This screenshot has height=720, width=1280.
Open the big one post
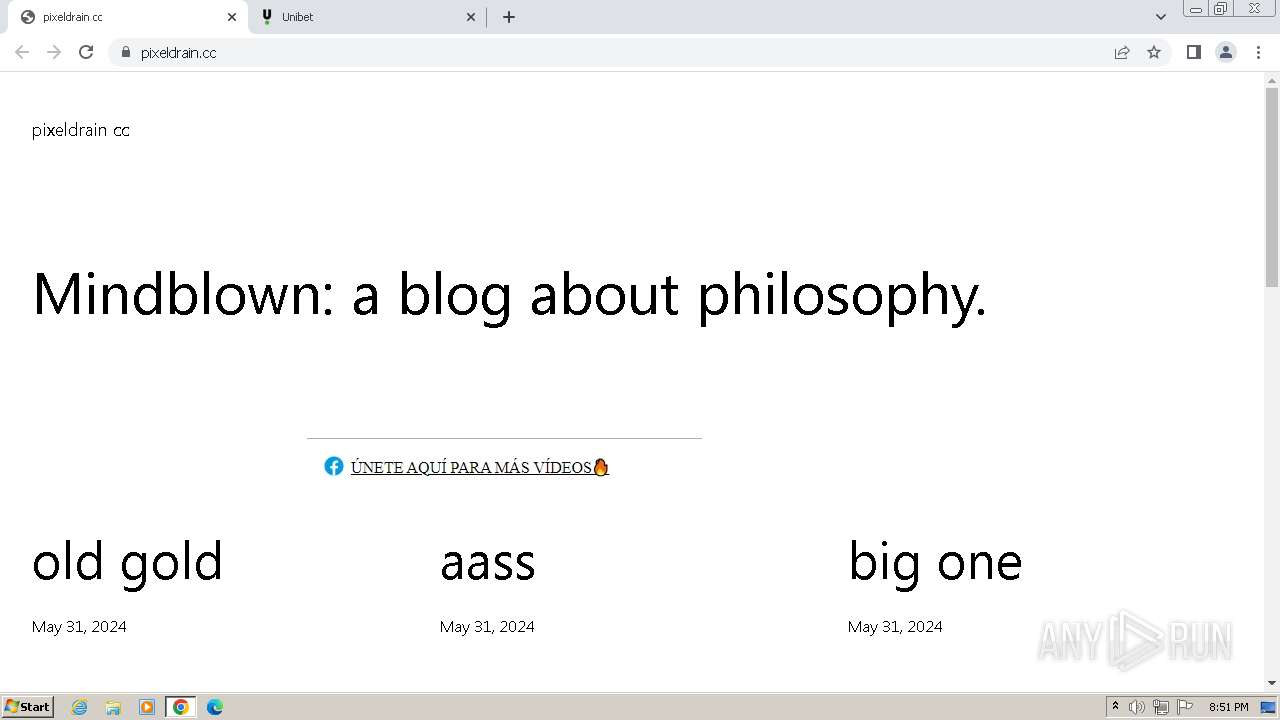click(x=935, y=562)
